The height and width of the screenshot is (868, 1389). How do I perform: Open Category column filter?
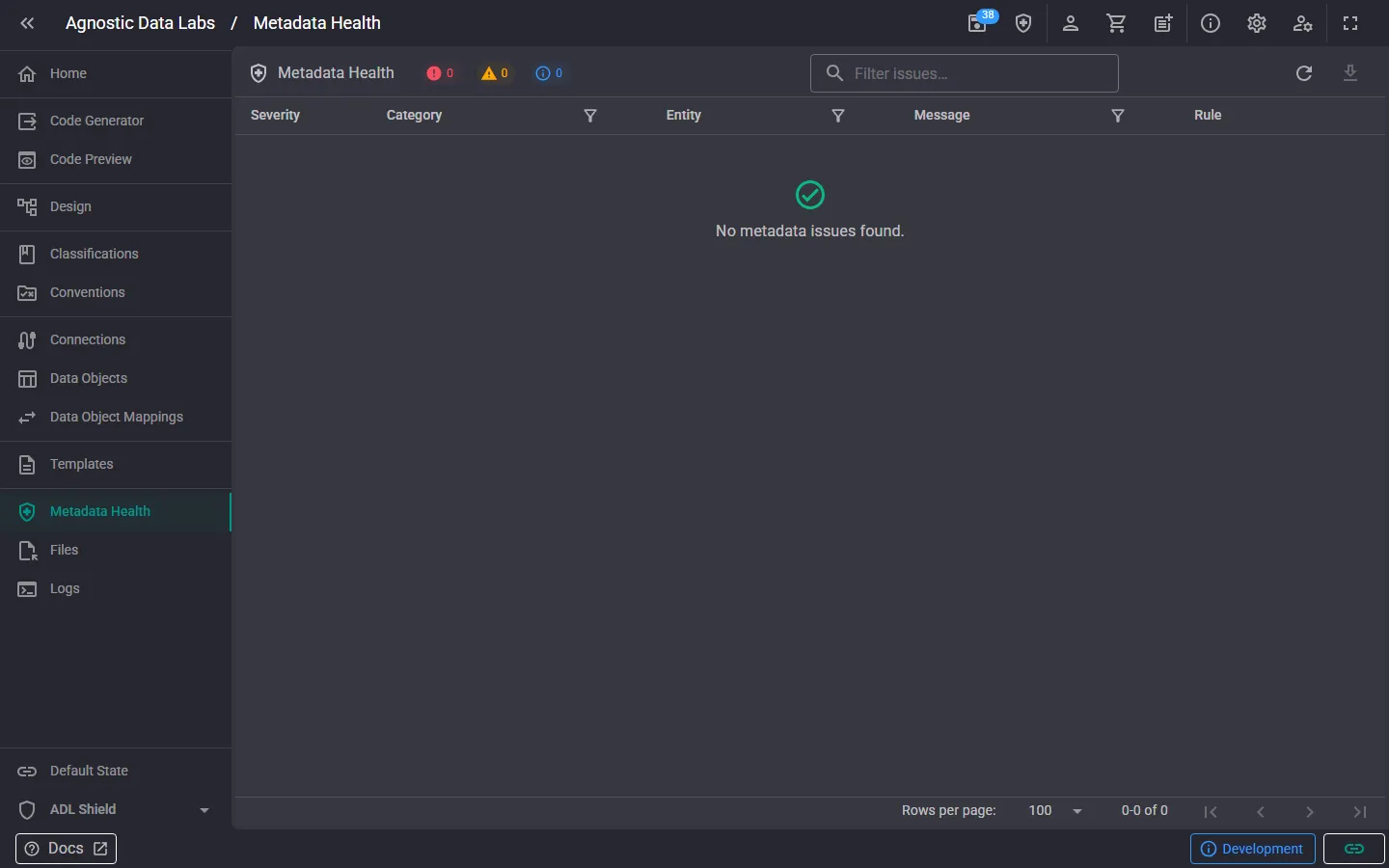click(590, 116)
